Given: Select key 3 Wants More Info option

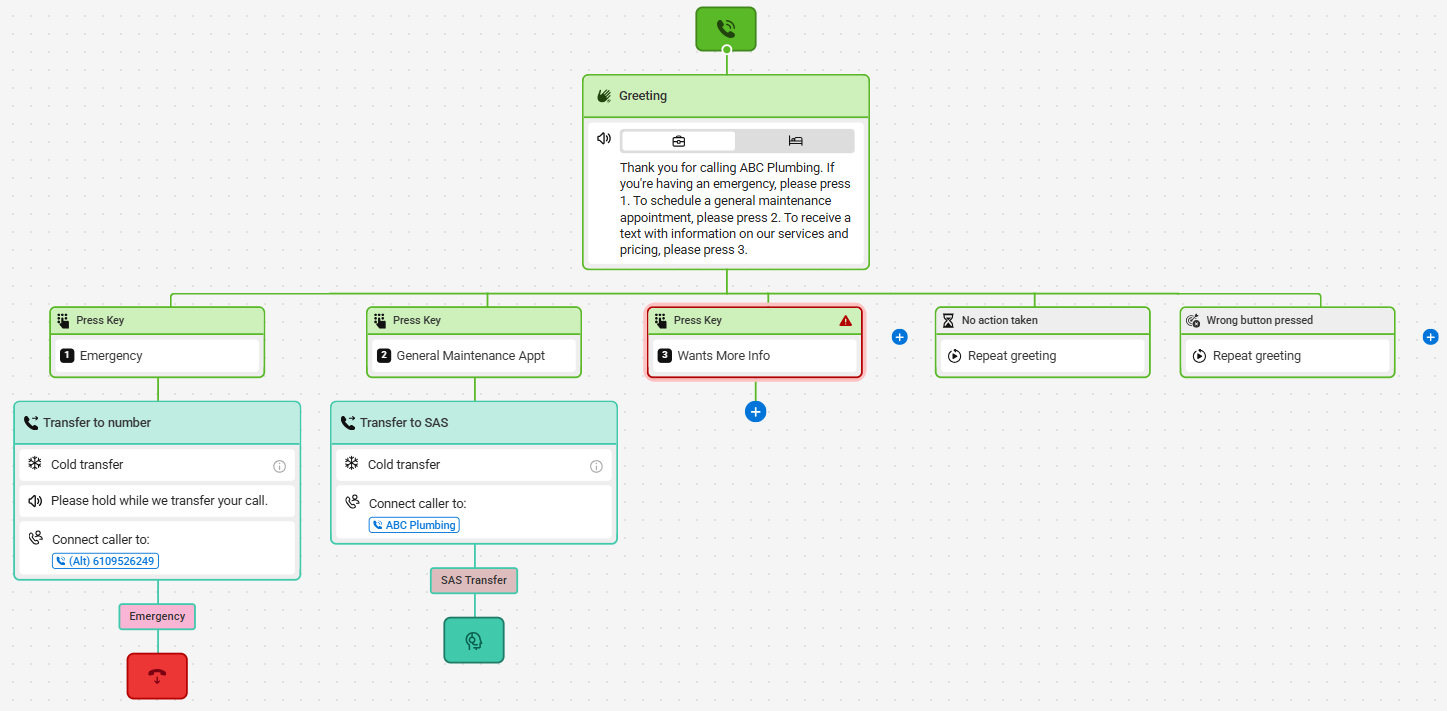Looking at the screenshot, I should pos(755,355).
